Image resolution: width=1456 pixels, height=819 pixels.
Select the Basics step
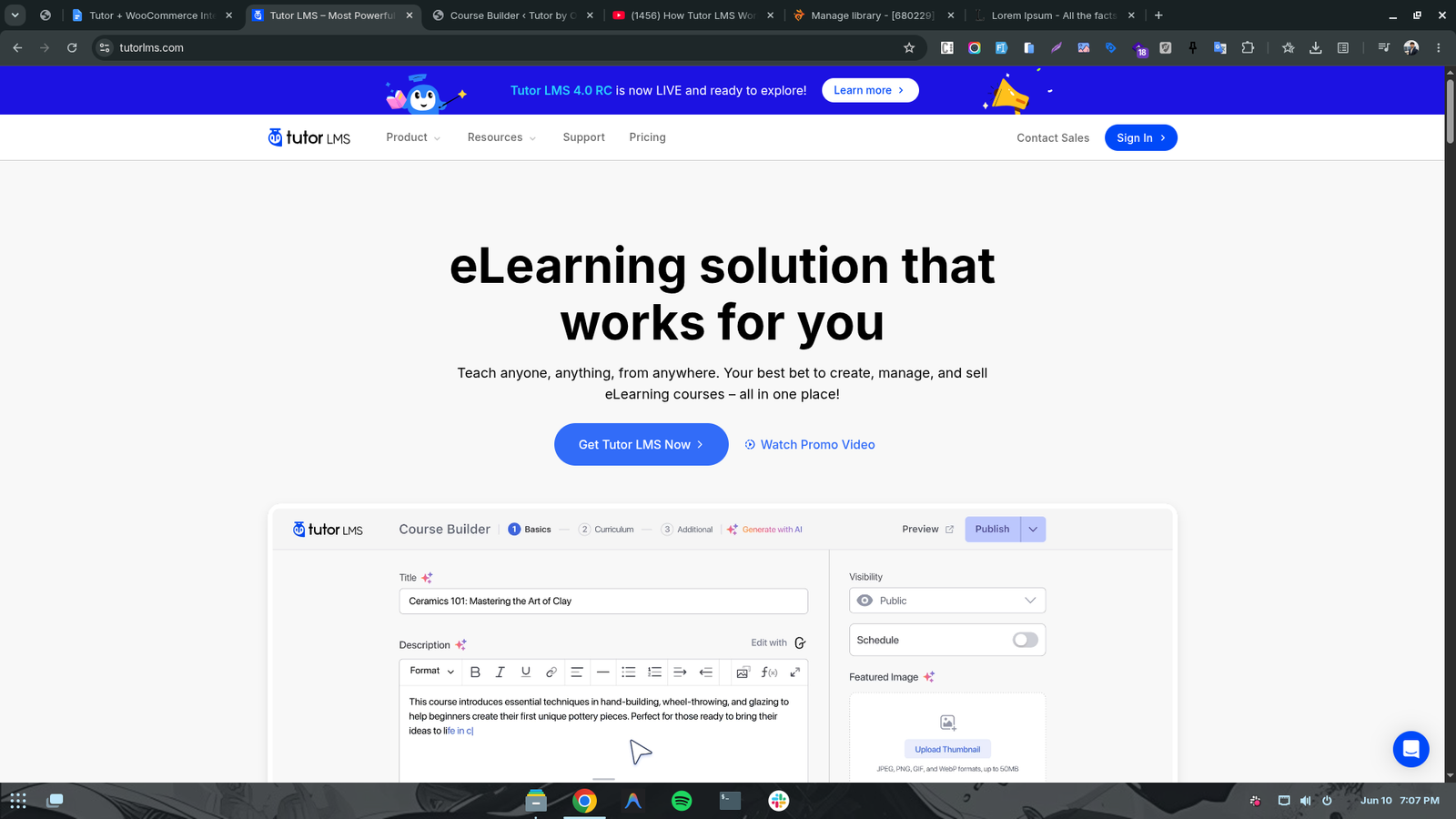[530, 530]
